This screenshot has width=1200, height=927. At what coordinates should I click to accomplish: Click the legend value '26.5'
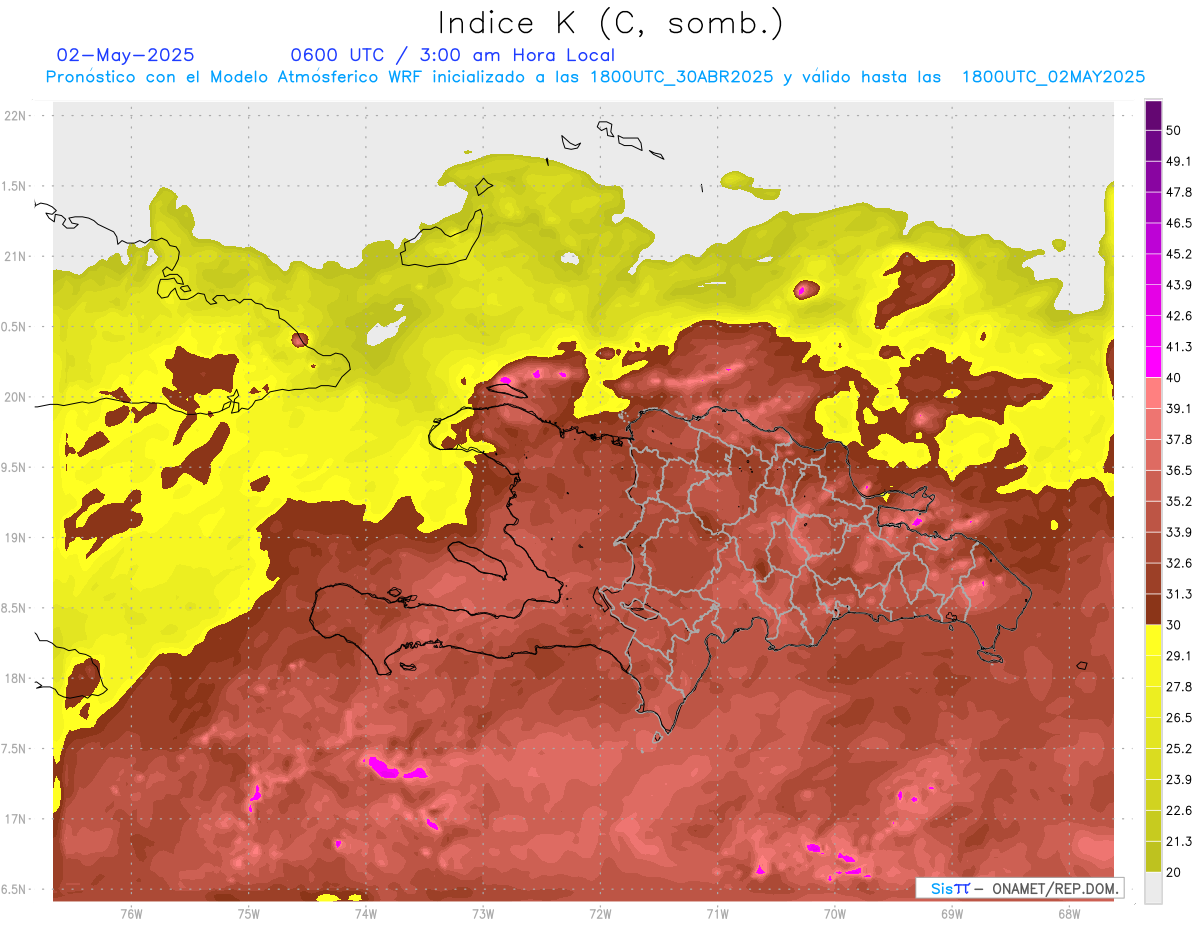click(x=1179, y=717)
